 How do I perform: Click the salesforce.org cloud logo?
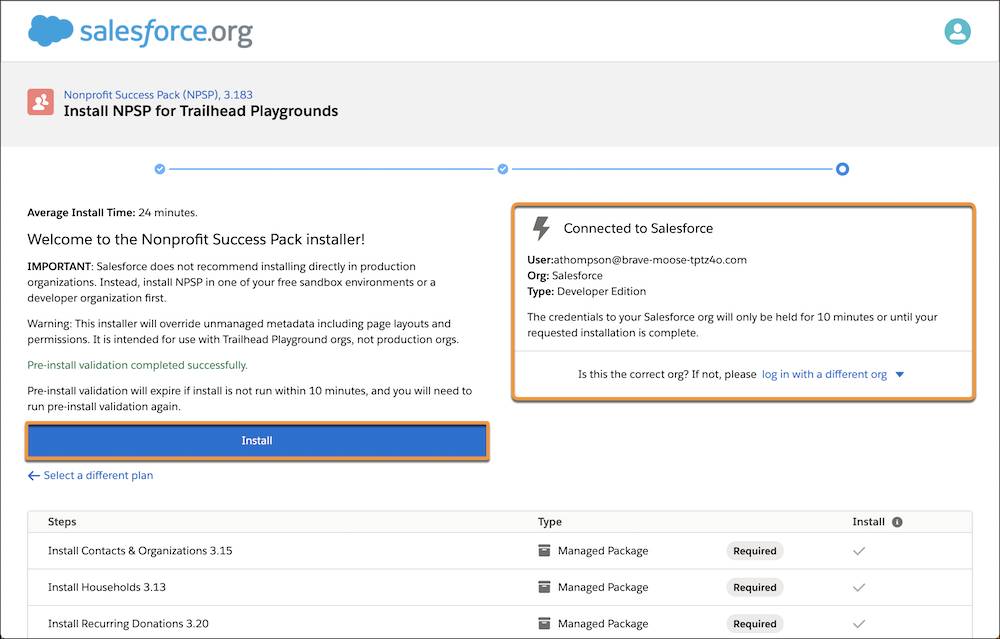coord(140,31)
